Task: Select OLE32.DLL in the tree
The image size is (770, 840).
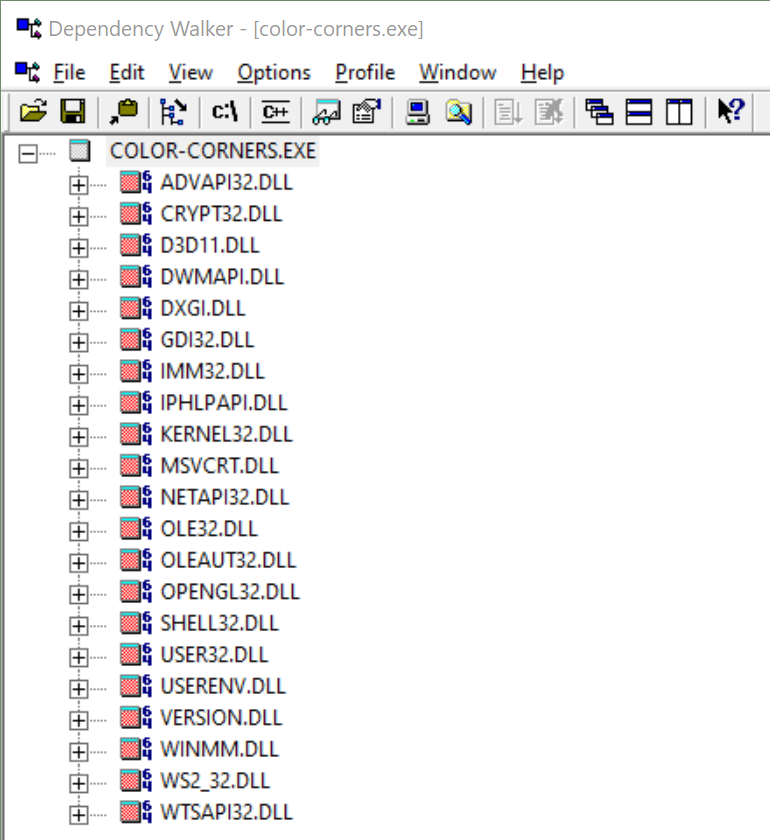Action: 209,529
